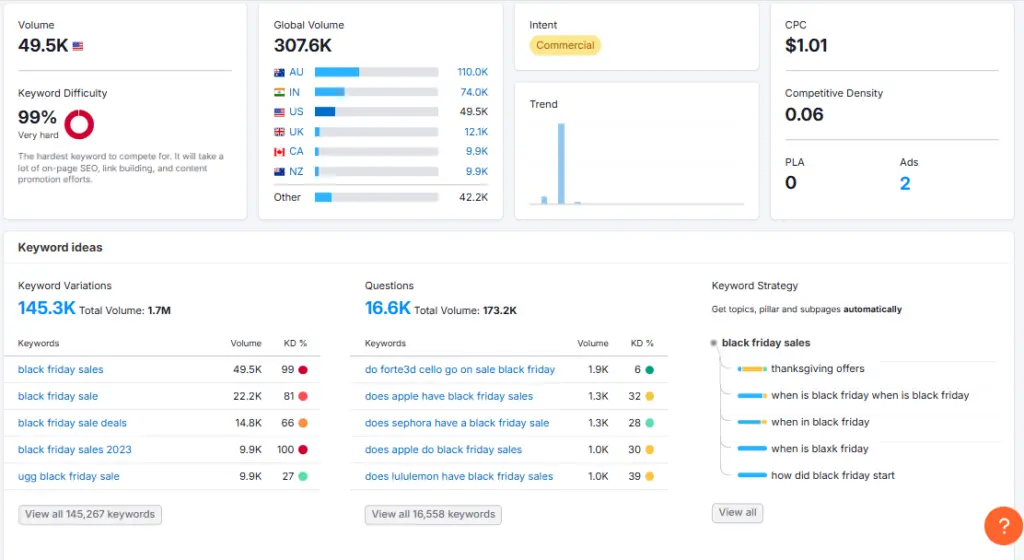
Task: Click the Keyword Difficulty donut chart icon
Action: coord(79,124)
